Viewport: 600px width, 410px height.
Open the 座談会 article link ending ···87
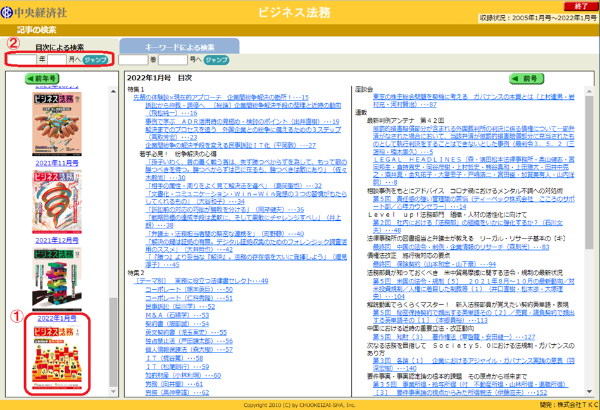click(474, 101)
